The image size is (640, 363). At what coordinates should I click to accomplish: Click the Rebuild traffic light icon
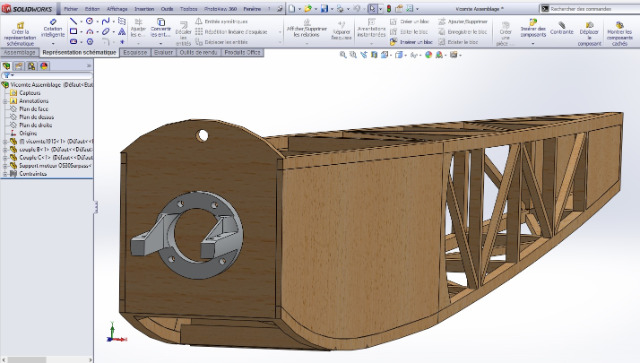389,9
